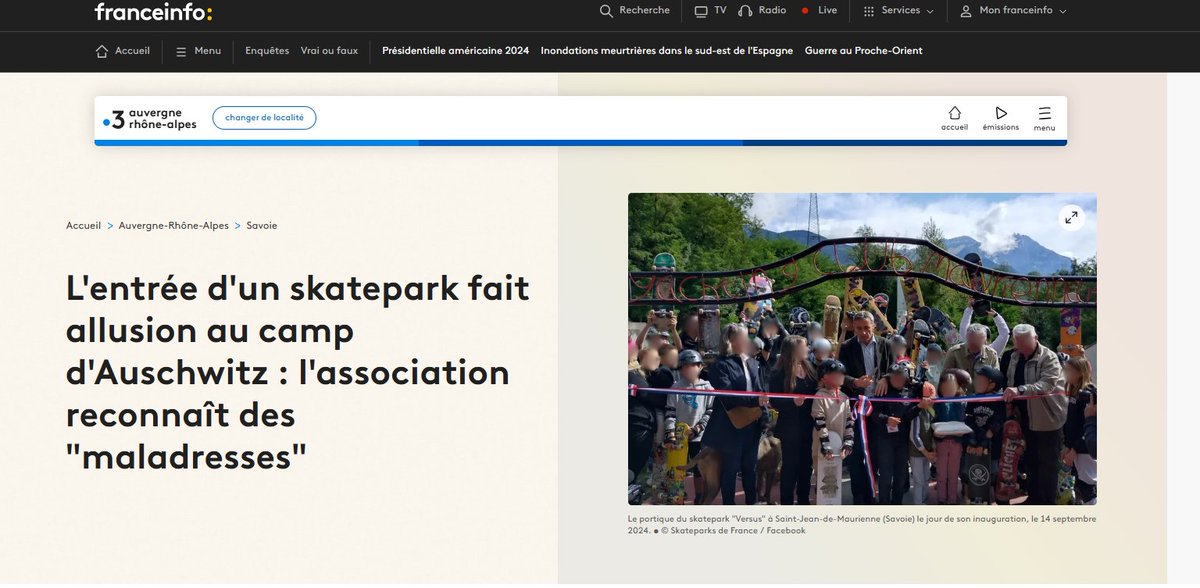Expand the Services dropdown chevron
Image resolution: width=1200 pixels, height=588 pixels.
coord(930,11)
